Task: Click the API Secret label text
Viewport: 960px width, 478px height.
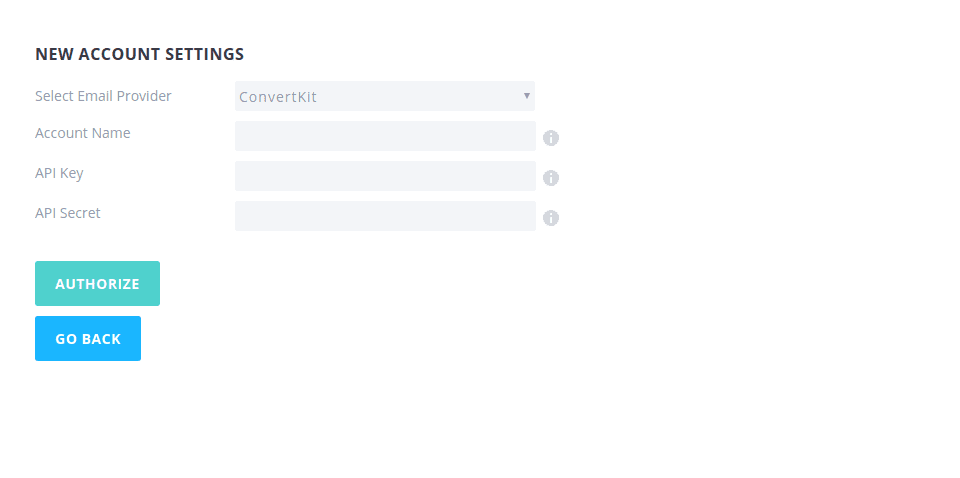Action: point(67,213)
